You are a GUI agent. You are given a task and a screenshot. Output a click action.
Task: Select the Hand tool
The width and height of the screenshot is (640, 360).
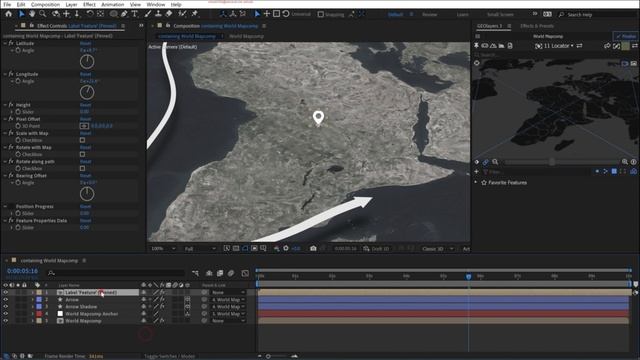pos(32,14)
